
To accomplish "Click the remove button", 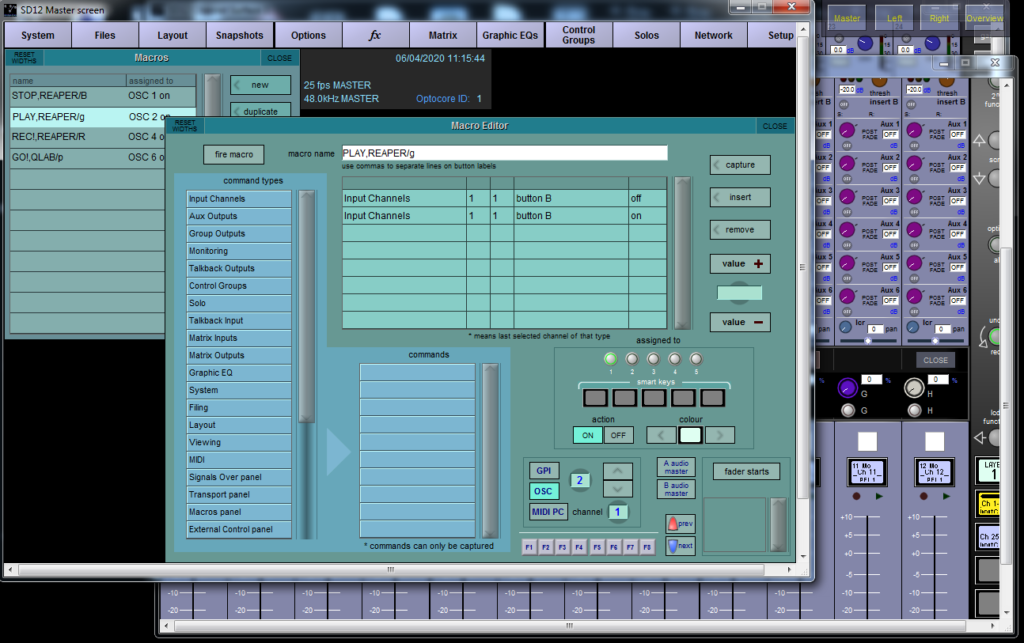I will coord(740,230).
